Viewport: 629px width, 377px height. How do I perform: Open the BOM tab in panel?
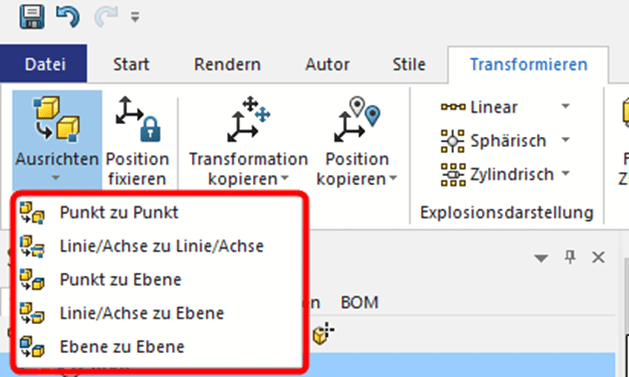pyautogui.click(x=359, y=302)
